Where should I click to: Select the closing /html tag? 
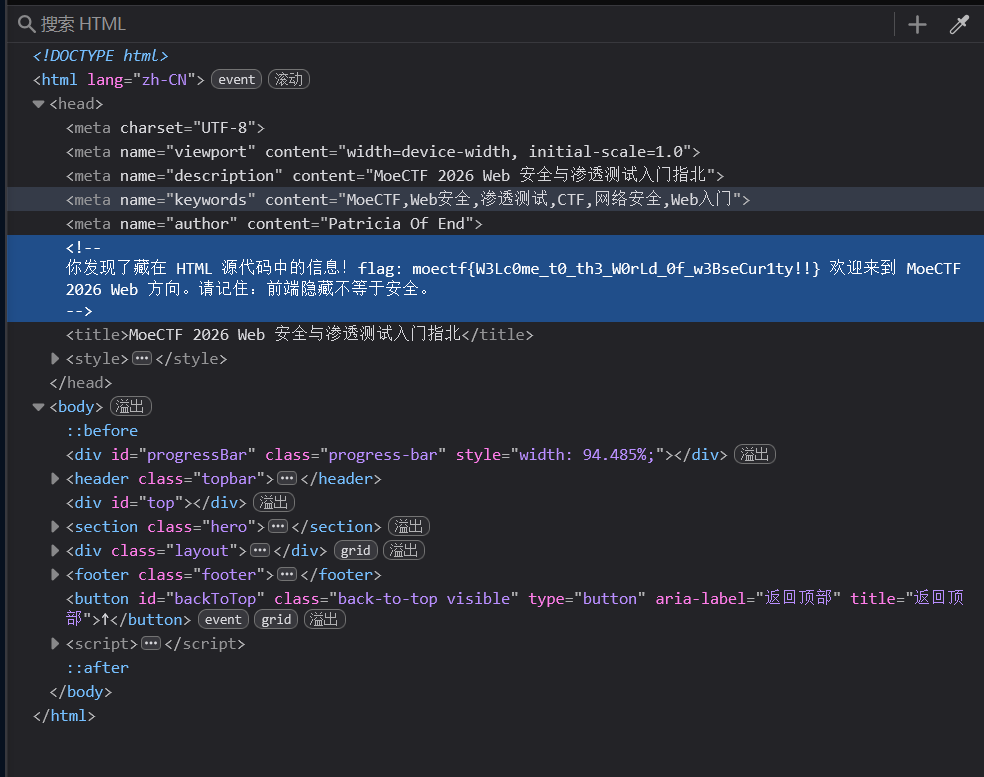64,715
